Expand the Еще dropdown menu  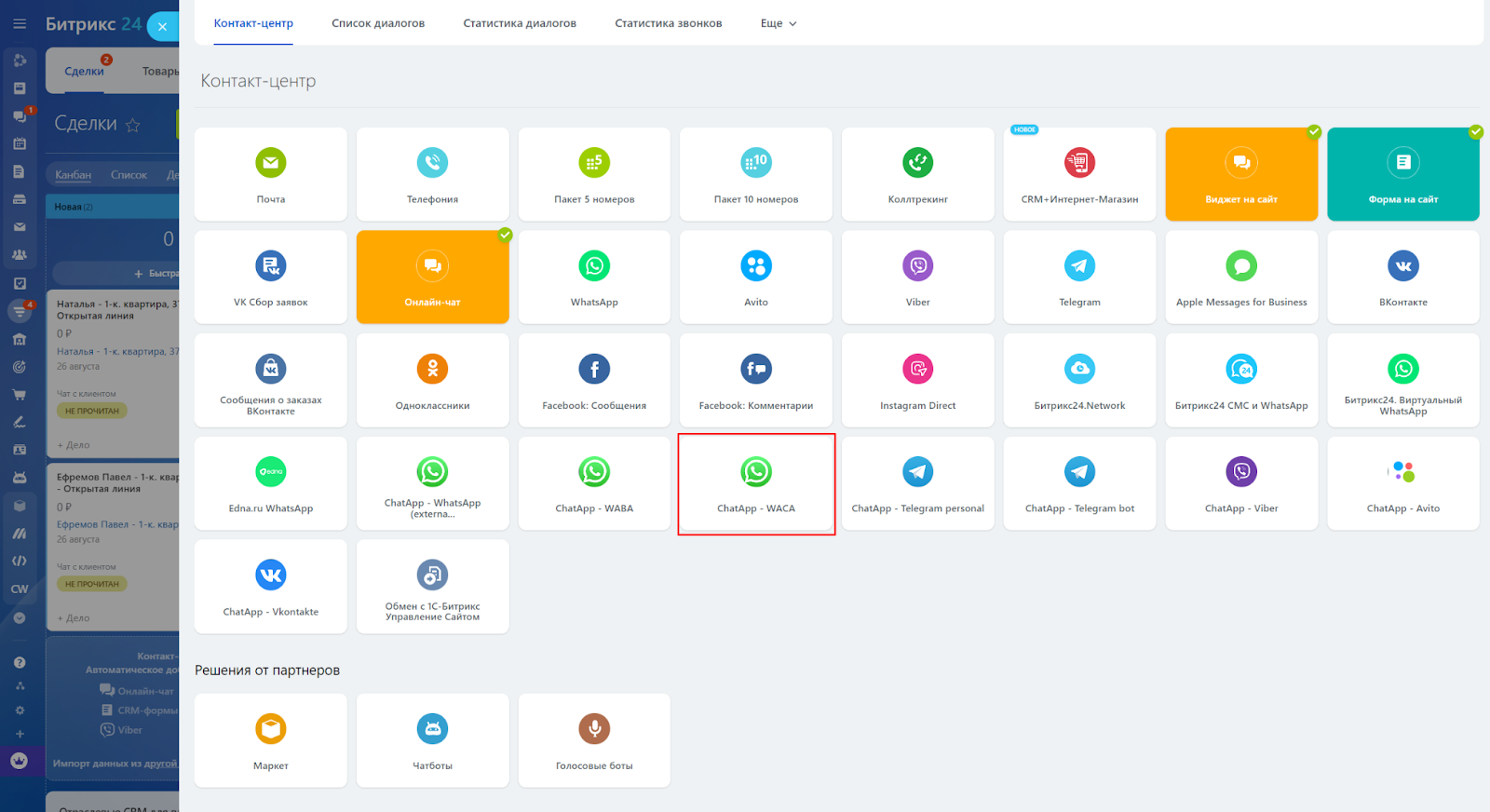tap(779, 23)
